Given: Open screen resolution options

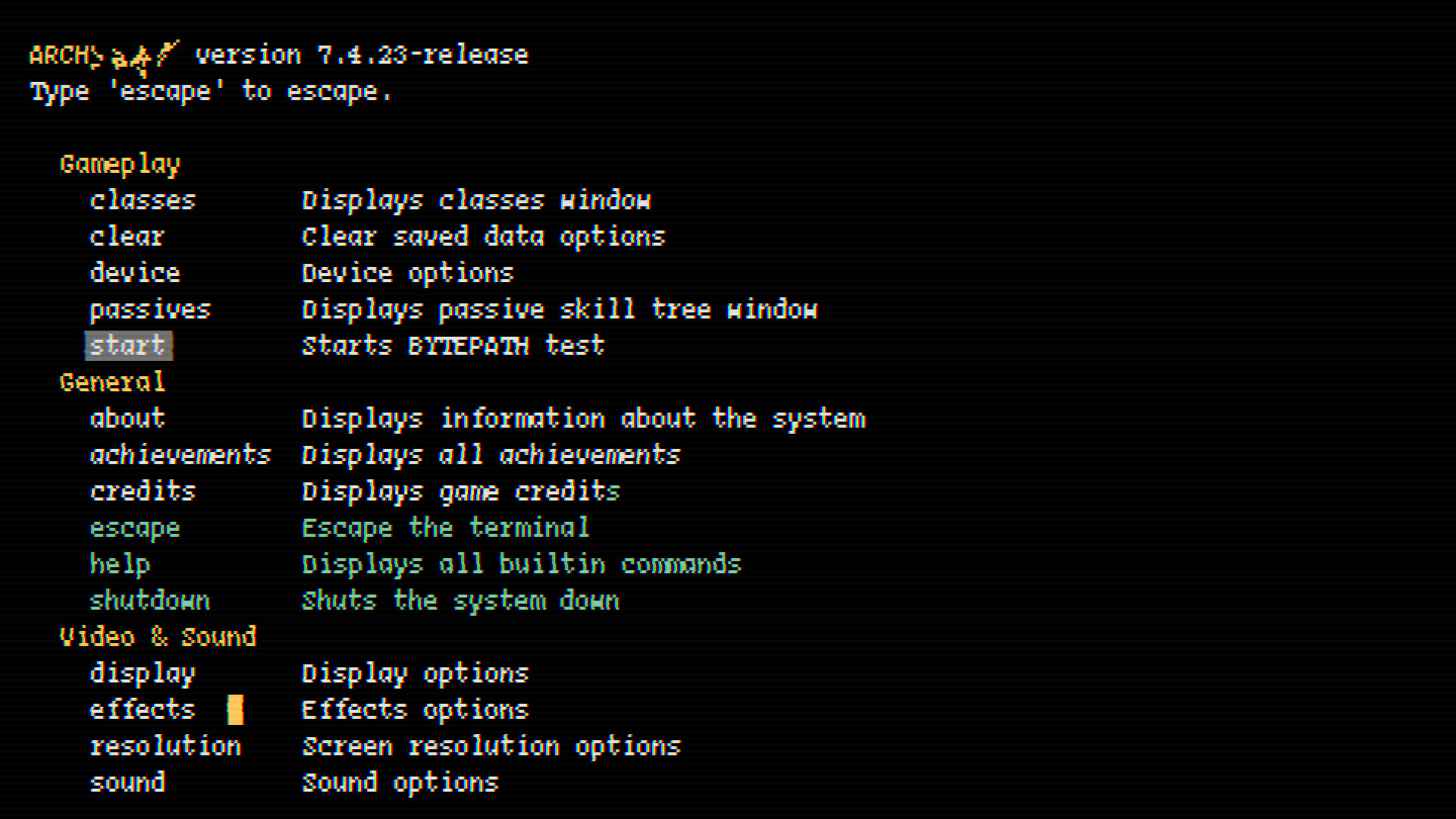Looking at the screenshot, I should click(166, 746).
